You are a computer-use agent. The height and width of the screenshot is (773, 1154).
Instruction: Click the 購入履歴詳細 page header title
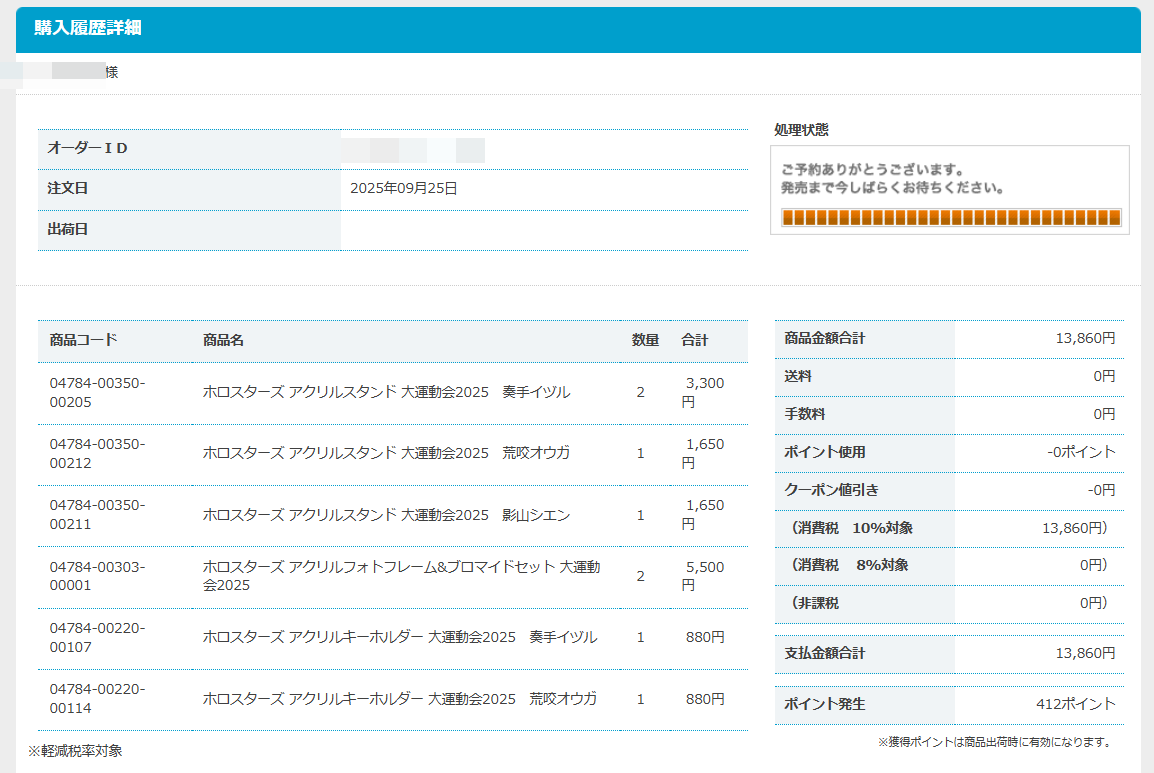[x=88, y=28]
